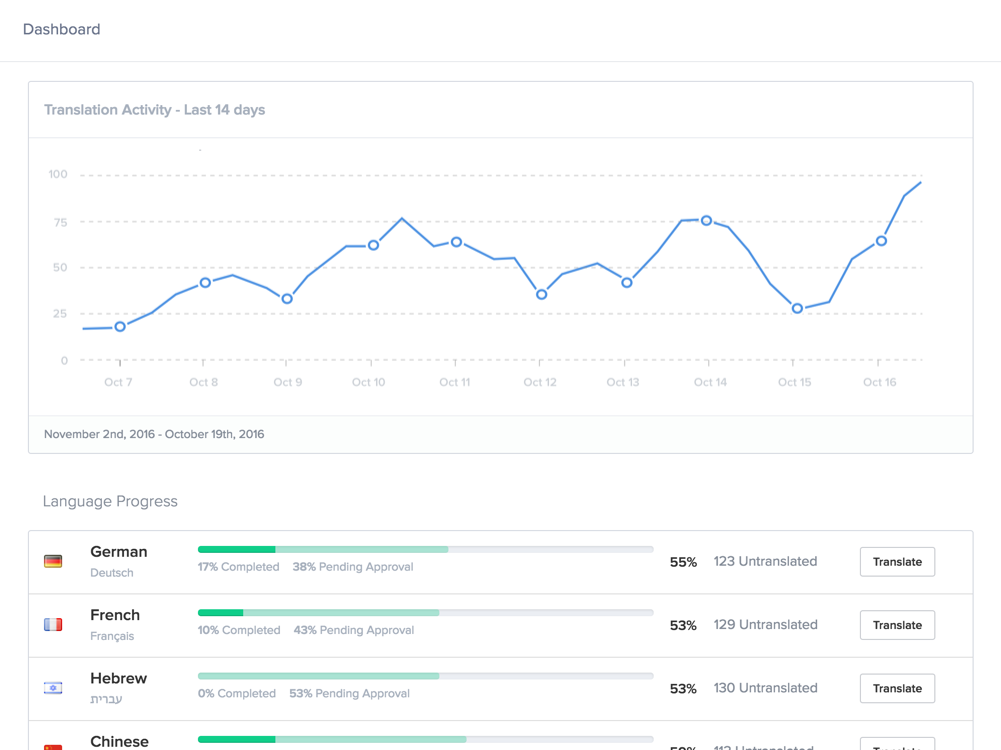Click the Oct 12 data point circle

[x=541, y=295]
